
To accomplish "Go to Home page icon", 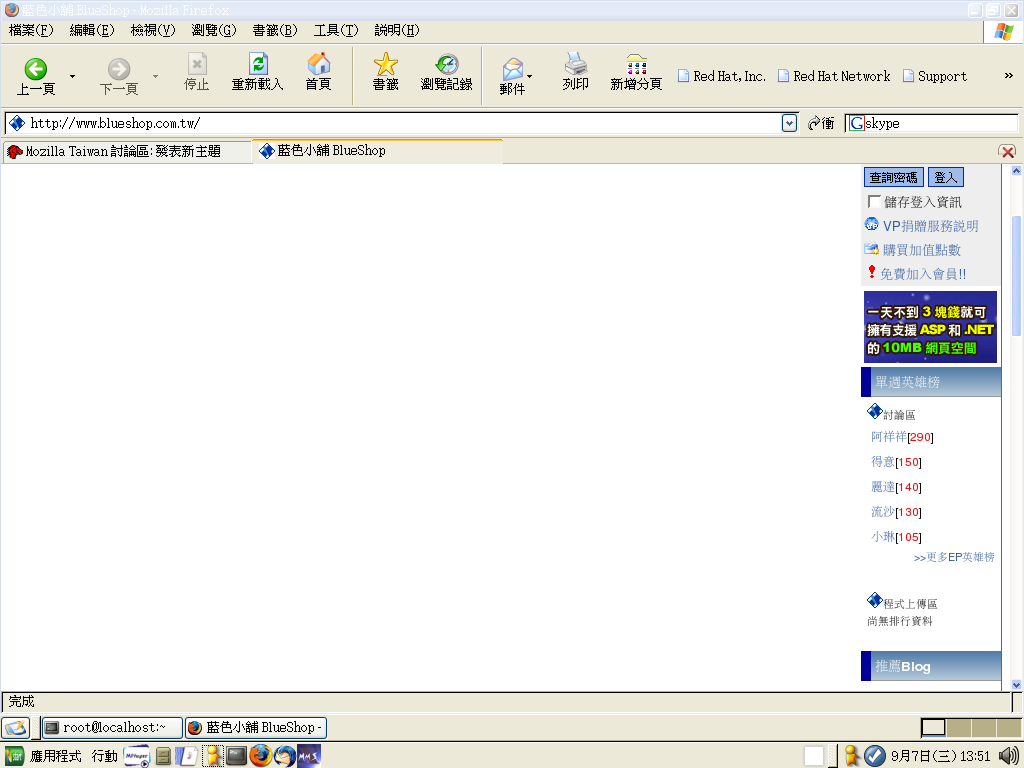I will (318, 65).
